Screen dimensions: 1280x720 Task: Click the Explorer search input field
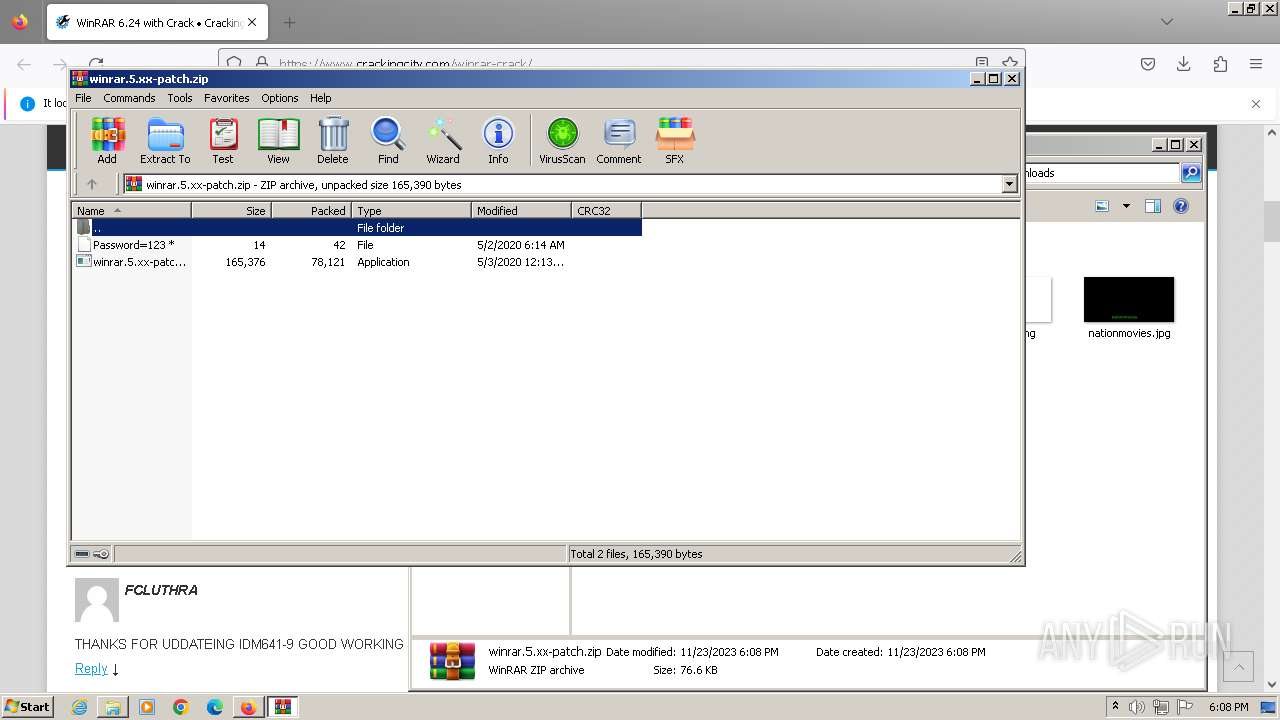[1102, 173]
